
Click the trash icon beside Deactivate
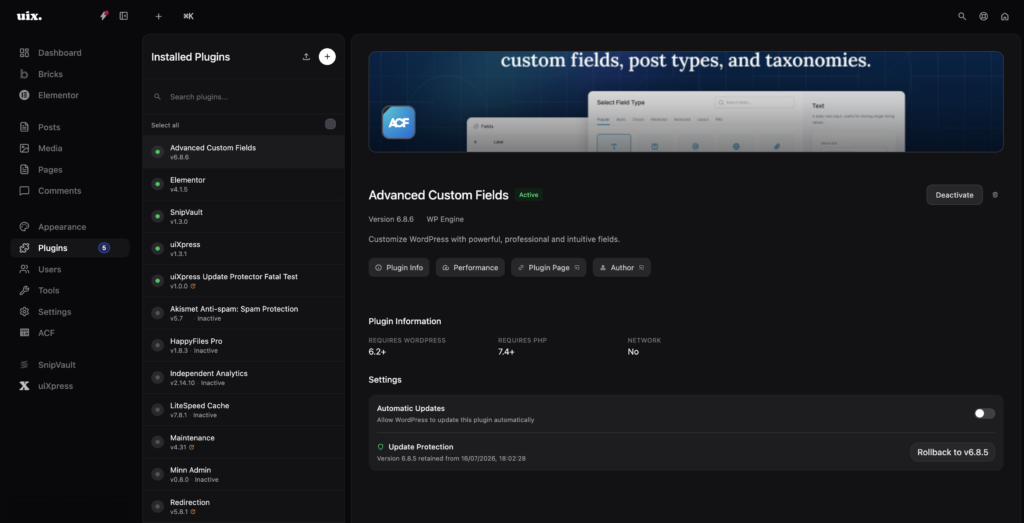(x=995, y=195)
